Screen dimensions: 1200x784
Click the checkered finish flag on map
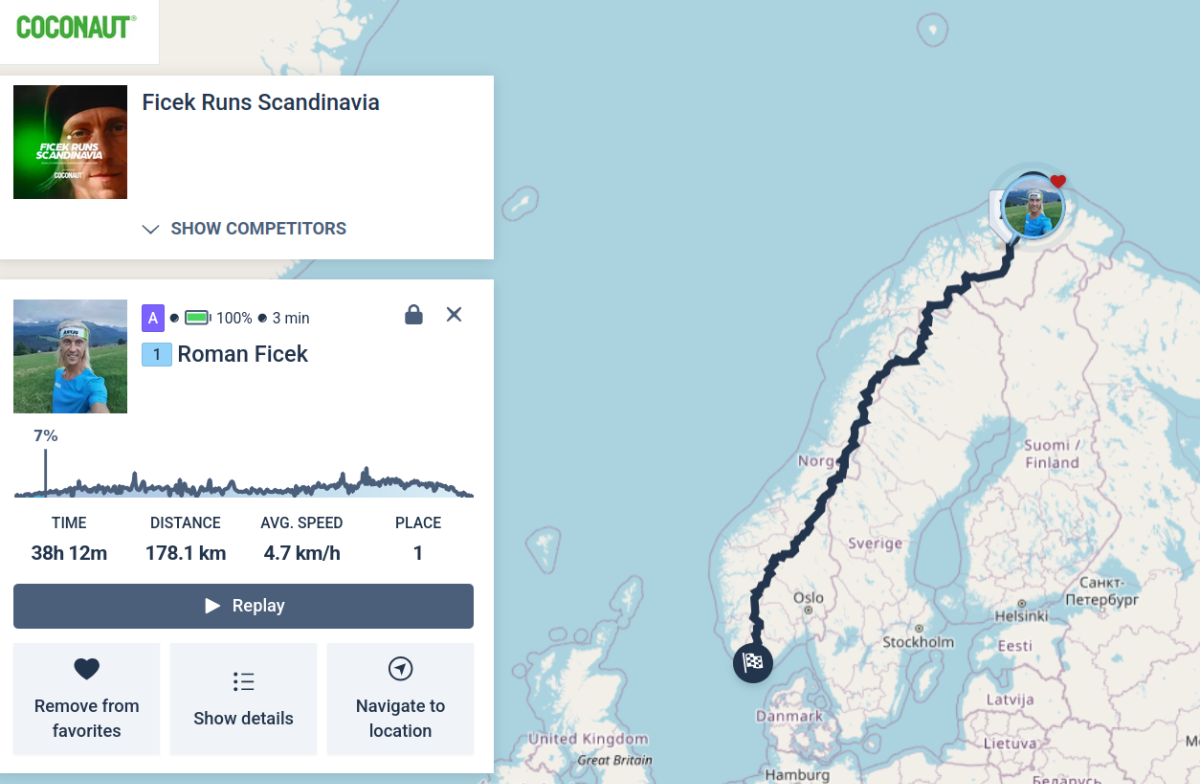coord(752,663)
